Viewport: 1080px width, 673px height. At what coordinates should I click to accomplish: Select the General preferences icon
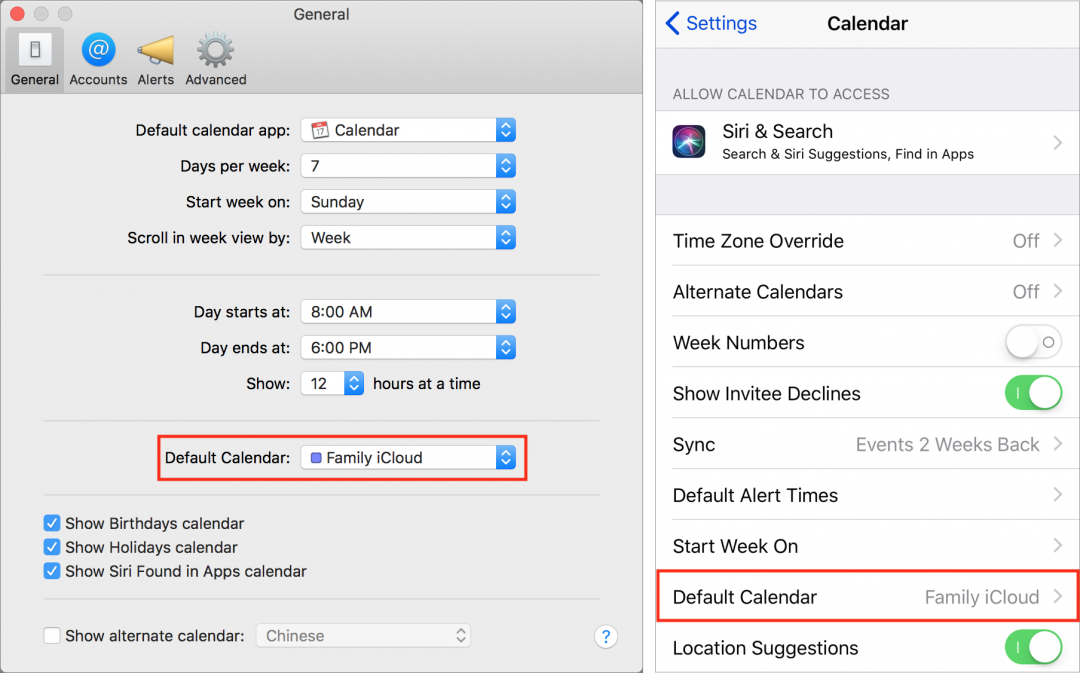[34, 60]
